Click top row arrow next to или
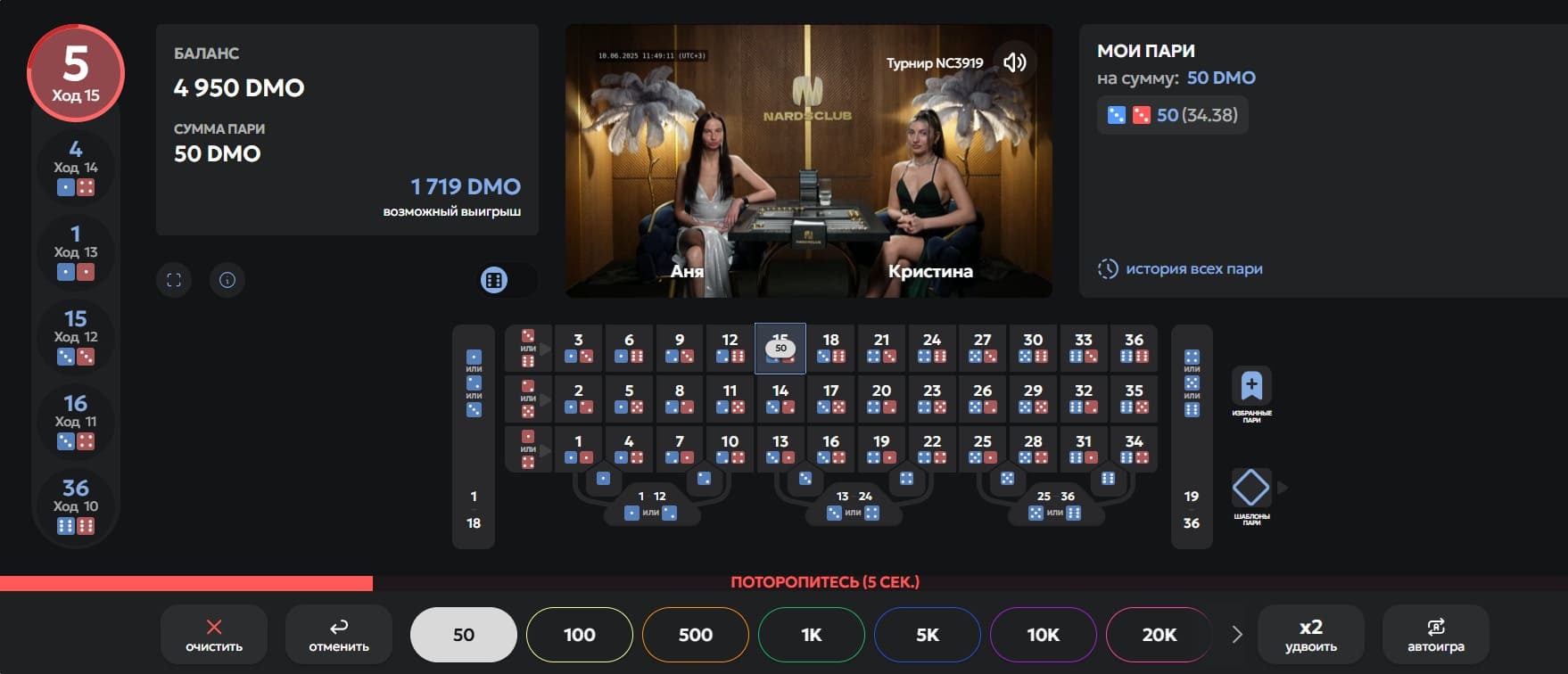Screen dimensions: 1568x674 click(x=545, y=349)
